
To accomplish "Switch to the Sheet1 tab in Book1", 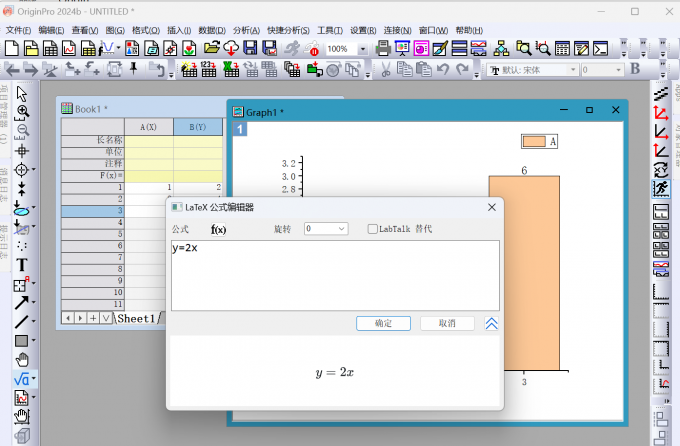I will click(x=136, y=318).
